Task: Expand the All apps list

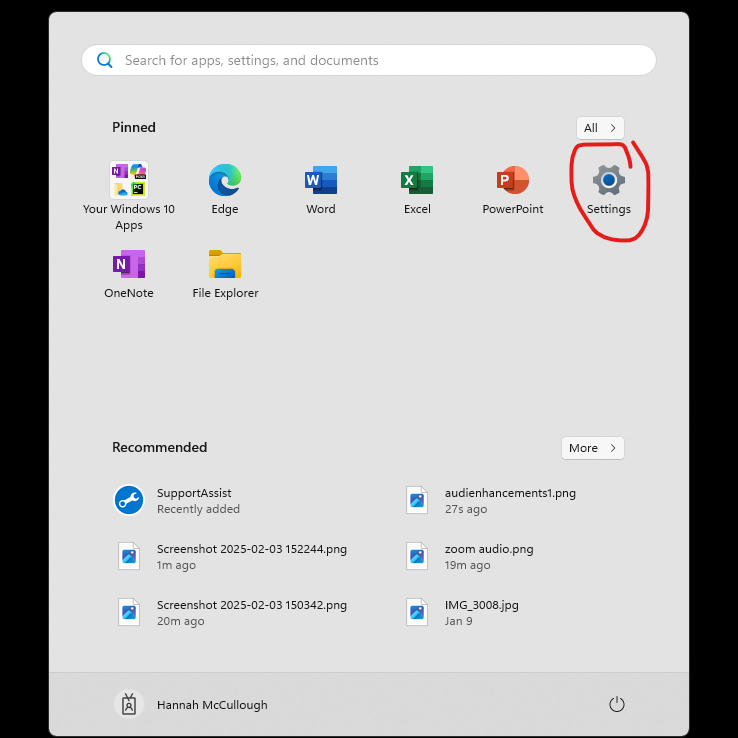Action: click(x=600, y=128)
